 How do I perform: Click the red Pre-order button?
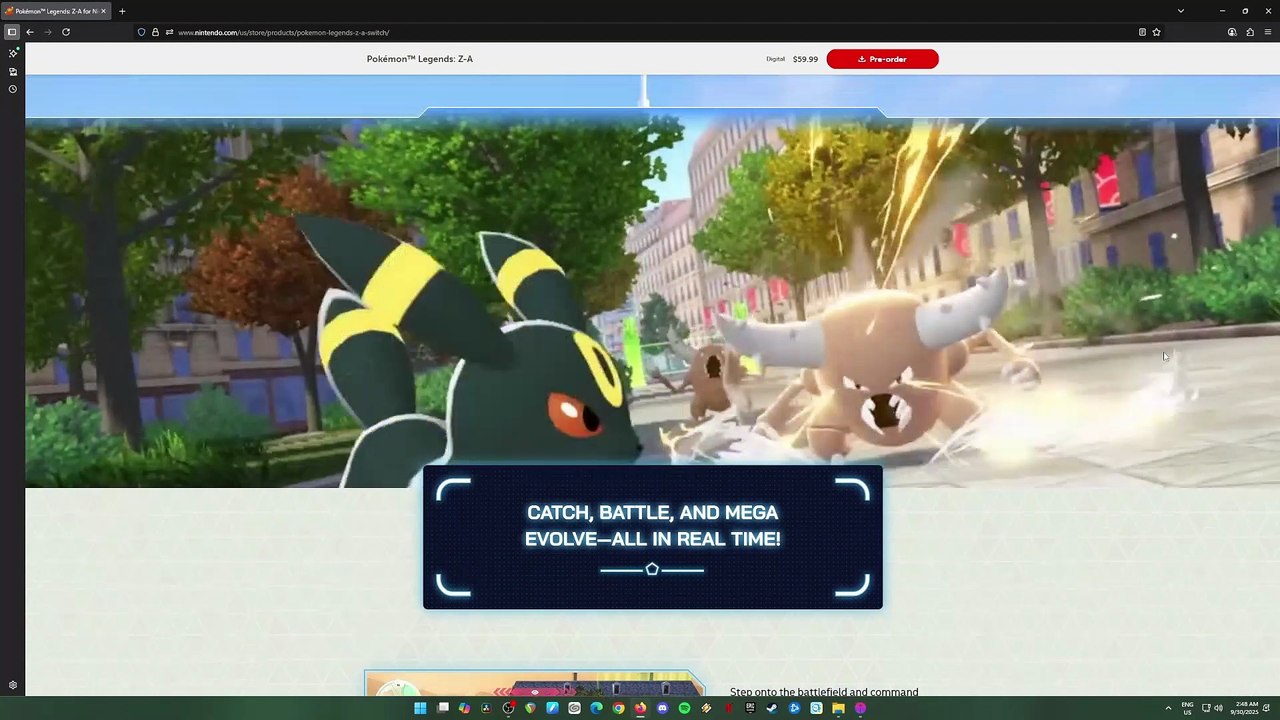tap(882, 59)
